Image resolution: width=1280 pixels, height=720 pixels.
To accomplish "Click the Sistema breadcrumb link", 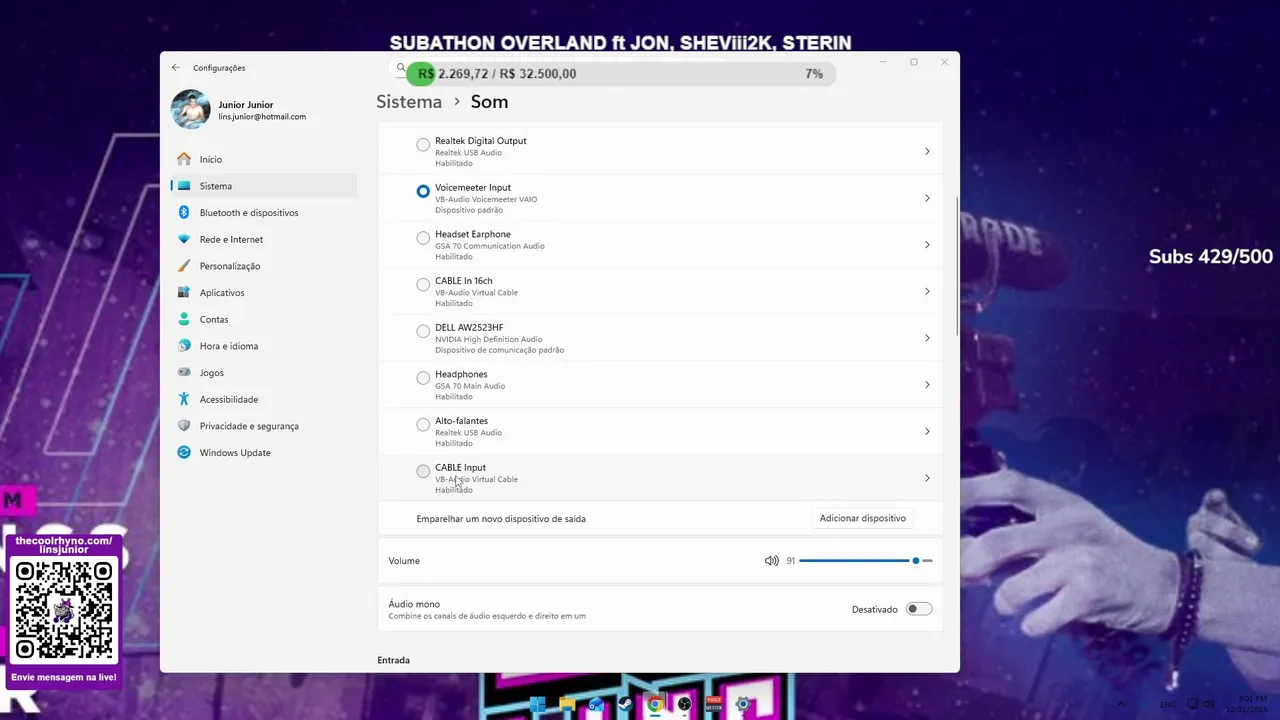I will 409,102.
